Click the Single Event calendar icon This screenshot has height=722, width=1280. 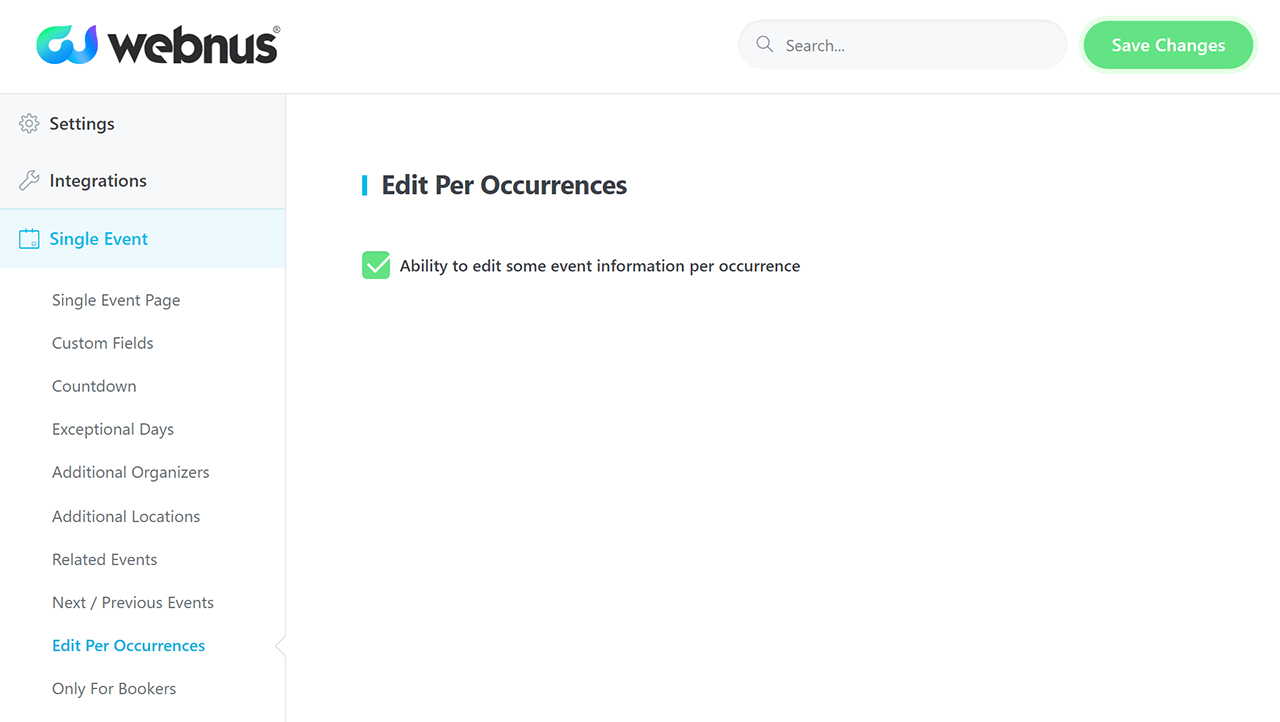29,239
